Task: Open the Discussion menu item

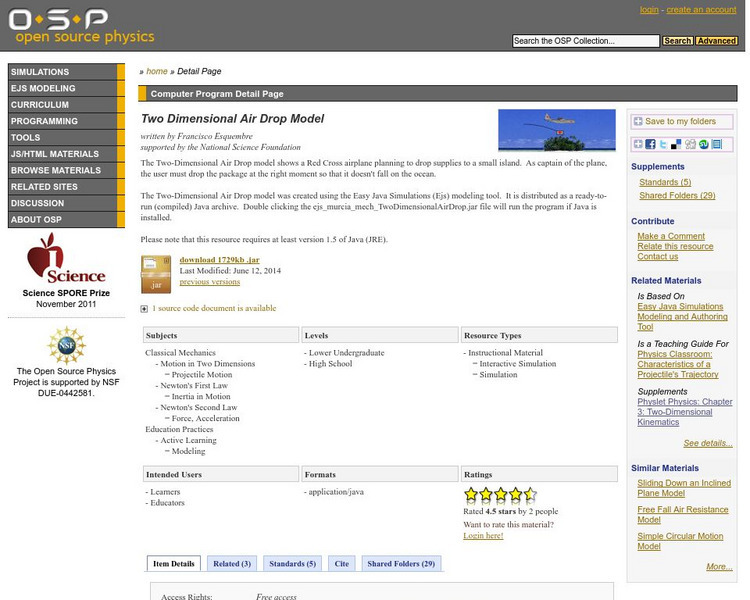Action: [x=66, y=203]
